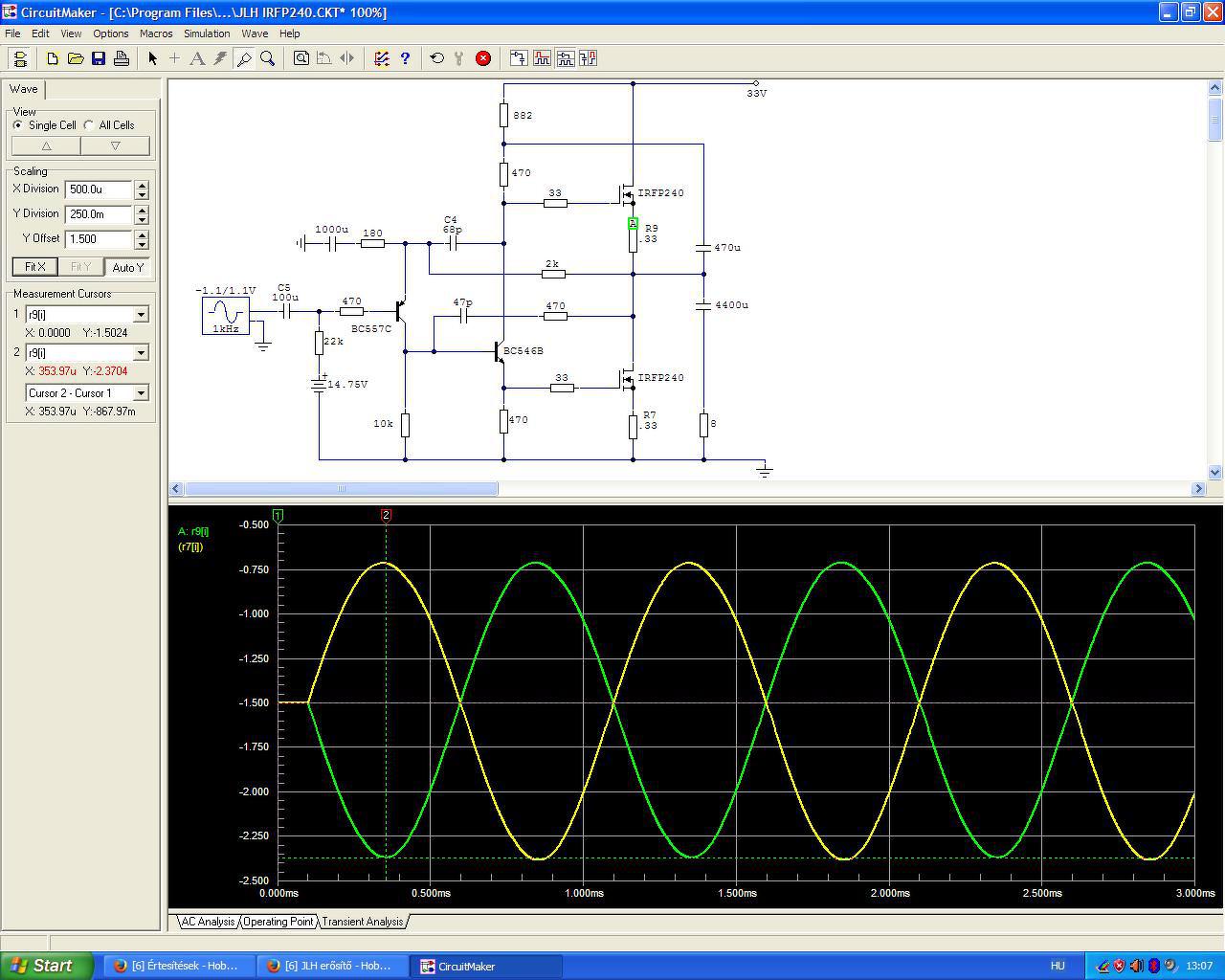
Task: Open the cursor 1 waveform dropdown
Action: pos(141,315)
